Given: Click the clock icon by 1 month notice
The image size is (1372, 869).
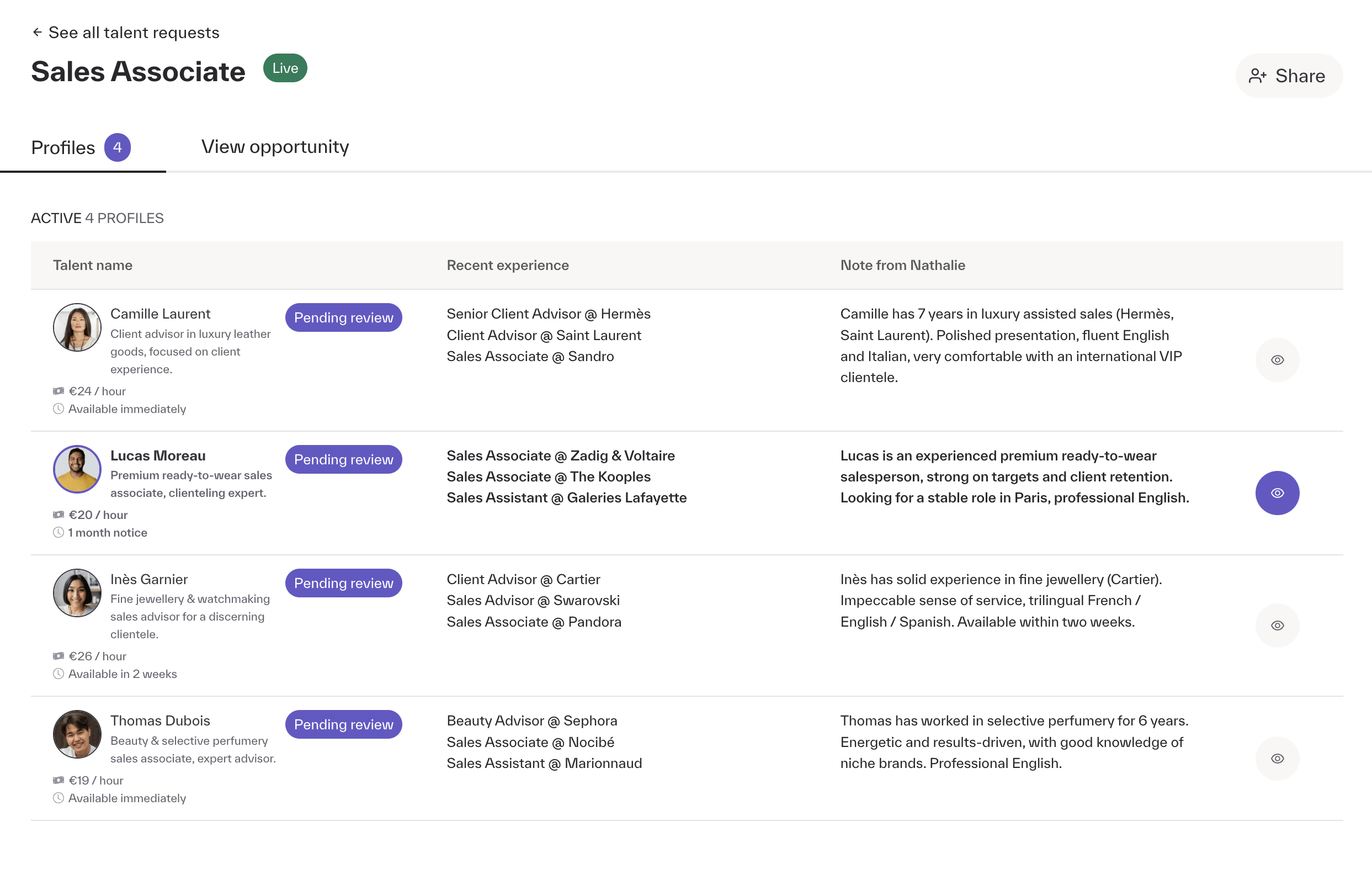Looking at the screenshot, I should coord(58,532).
